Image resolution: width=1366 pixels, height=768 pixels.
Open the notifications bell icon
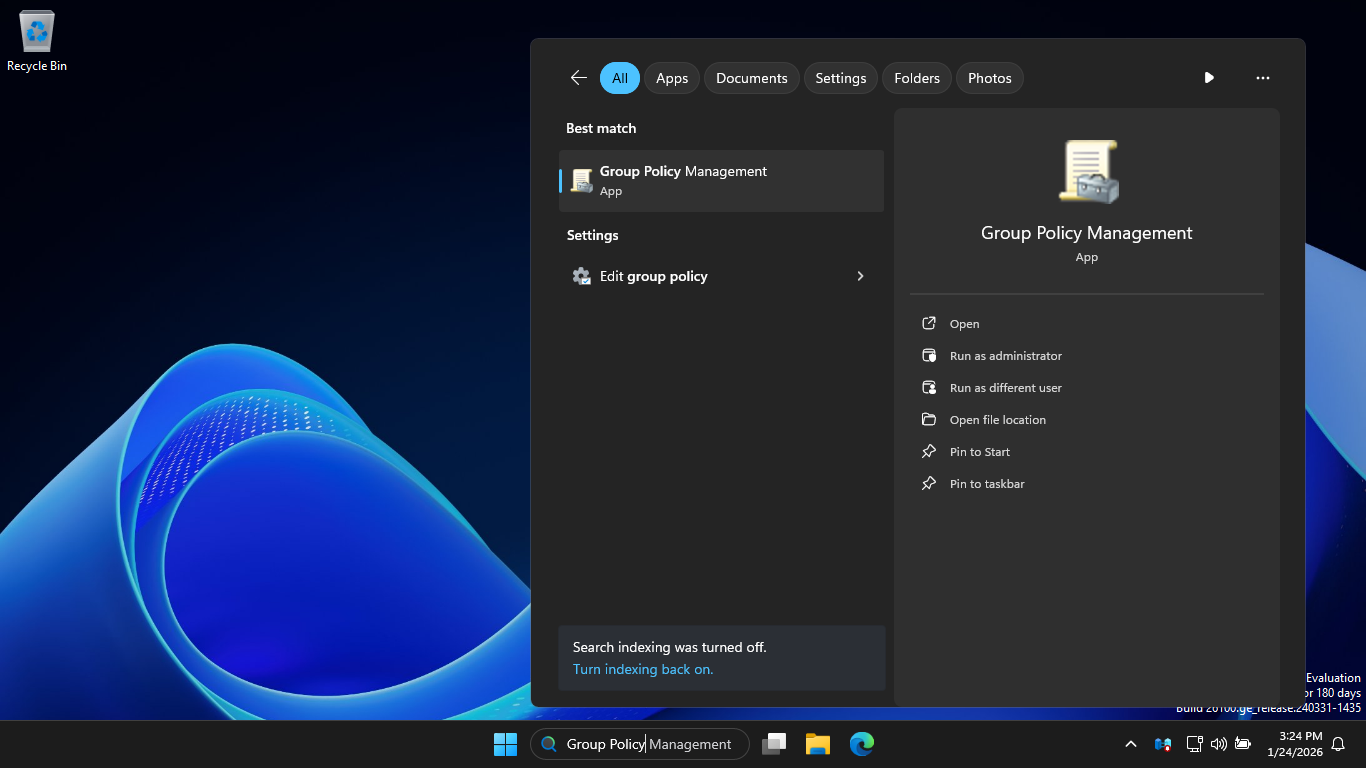[1338, 744]
